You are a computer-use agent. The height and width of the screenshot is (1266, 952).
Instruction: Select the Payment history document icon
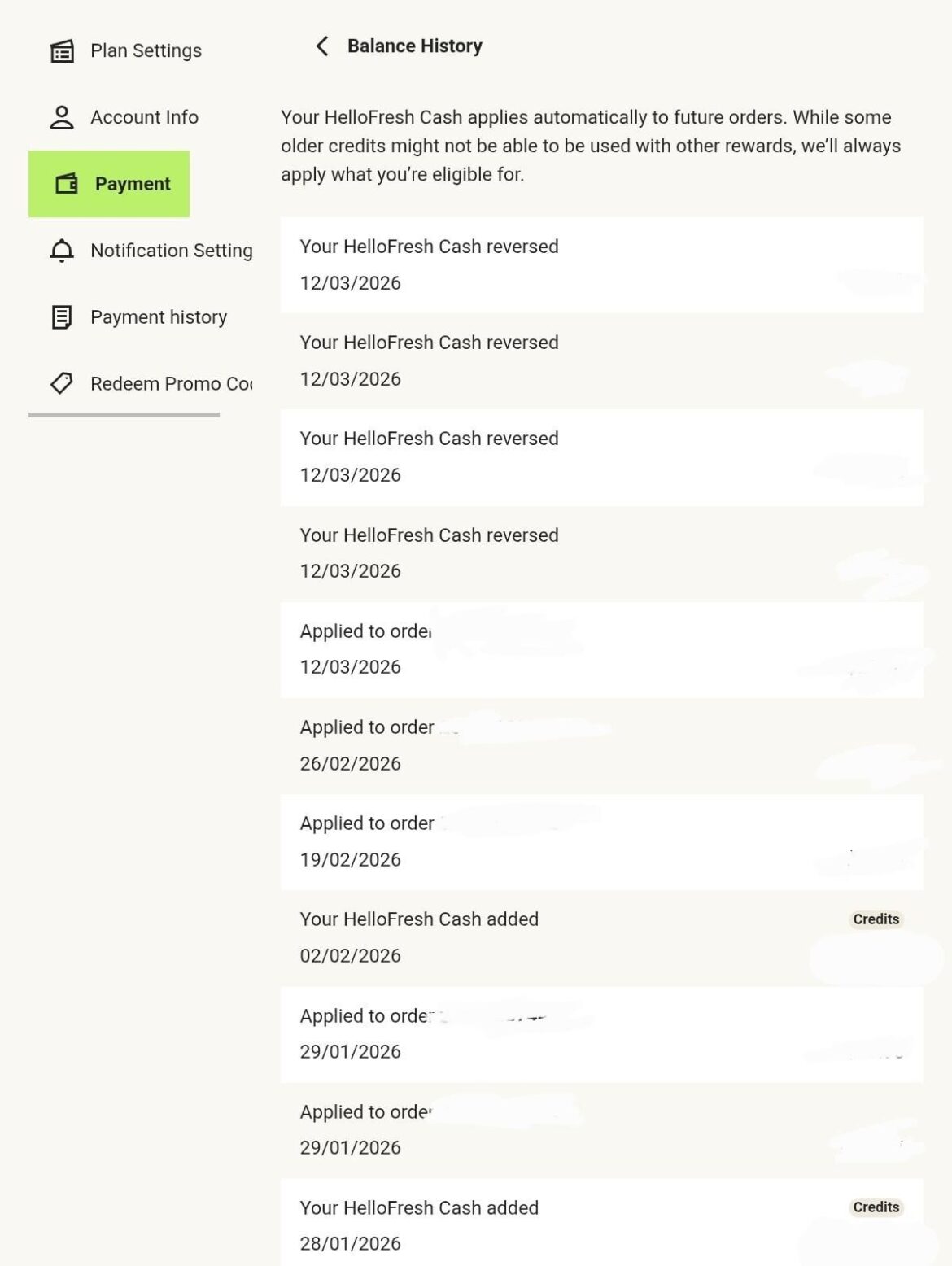click(60, 317)
